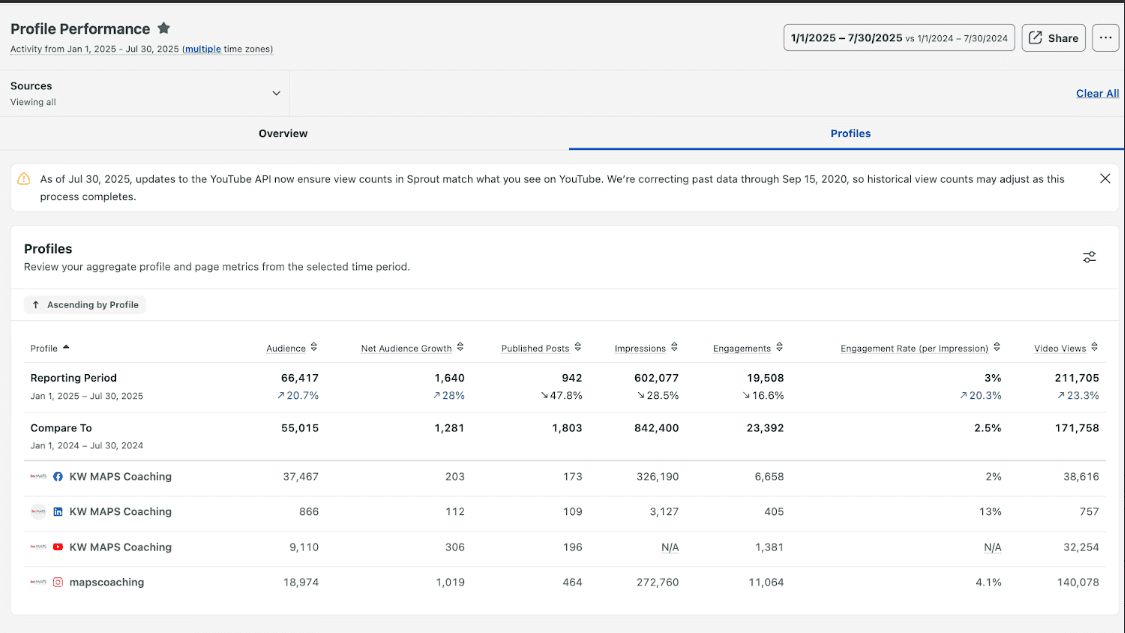1125x633 pixels.
Task: Click the YouTube icon for KW MAPS Coaching
Action: [58, 548]
